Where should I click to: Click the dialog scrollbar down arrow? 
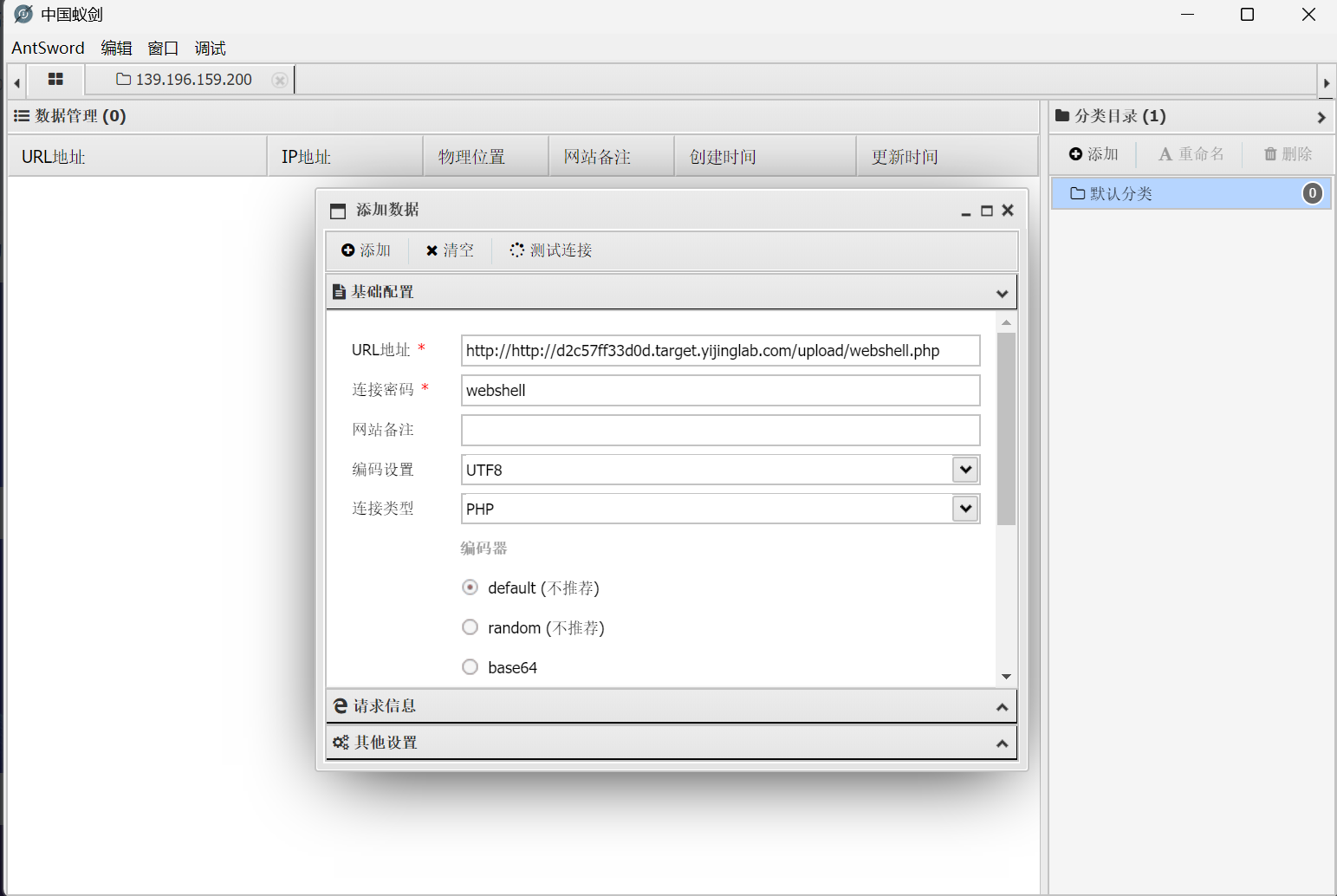(x=1006, y=677)
